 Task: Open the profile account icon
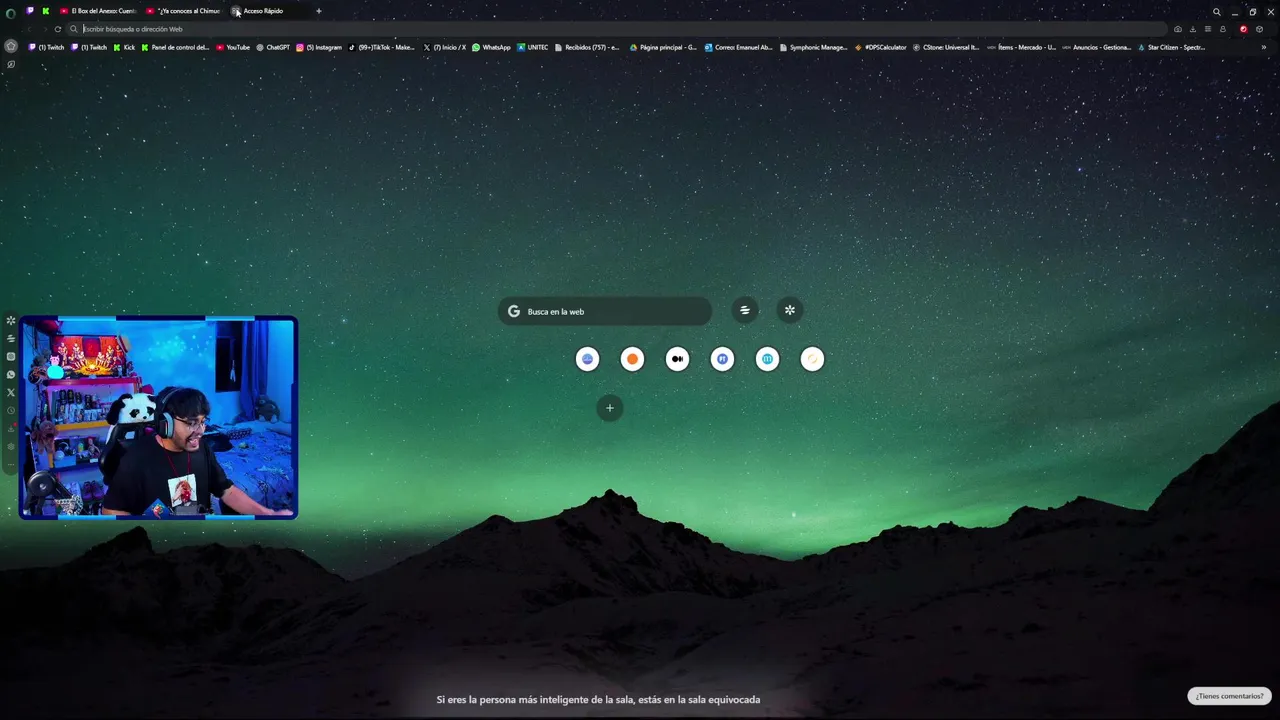click(1222, 29)
